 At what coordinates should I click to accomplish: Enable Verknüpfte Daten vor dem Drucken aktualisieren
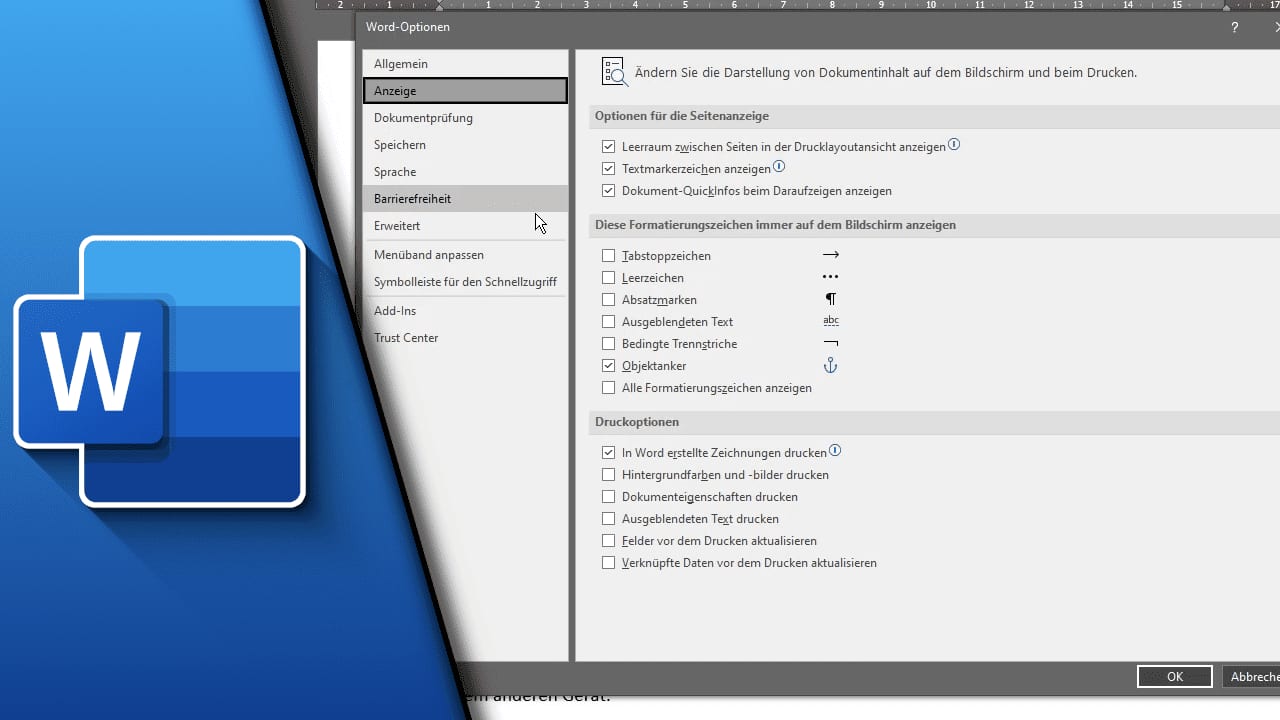tap(609, 563)
